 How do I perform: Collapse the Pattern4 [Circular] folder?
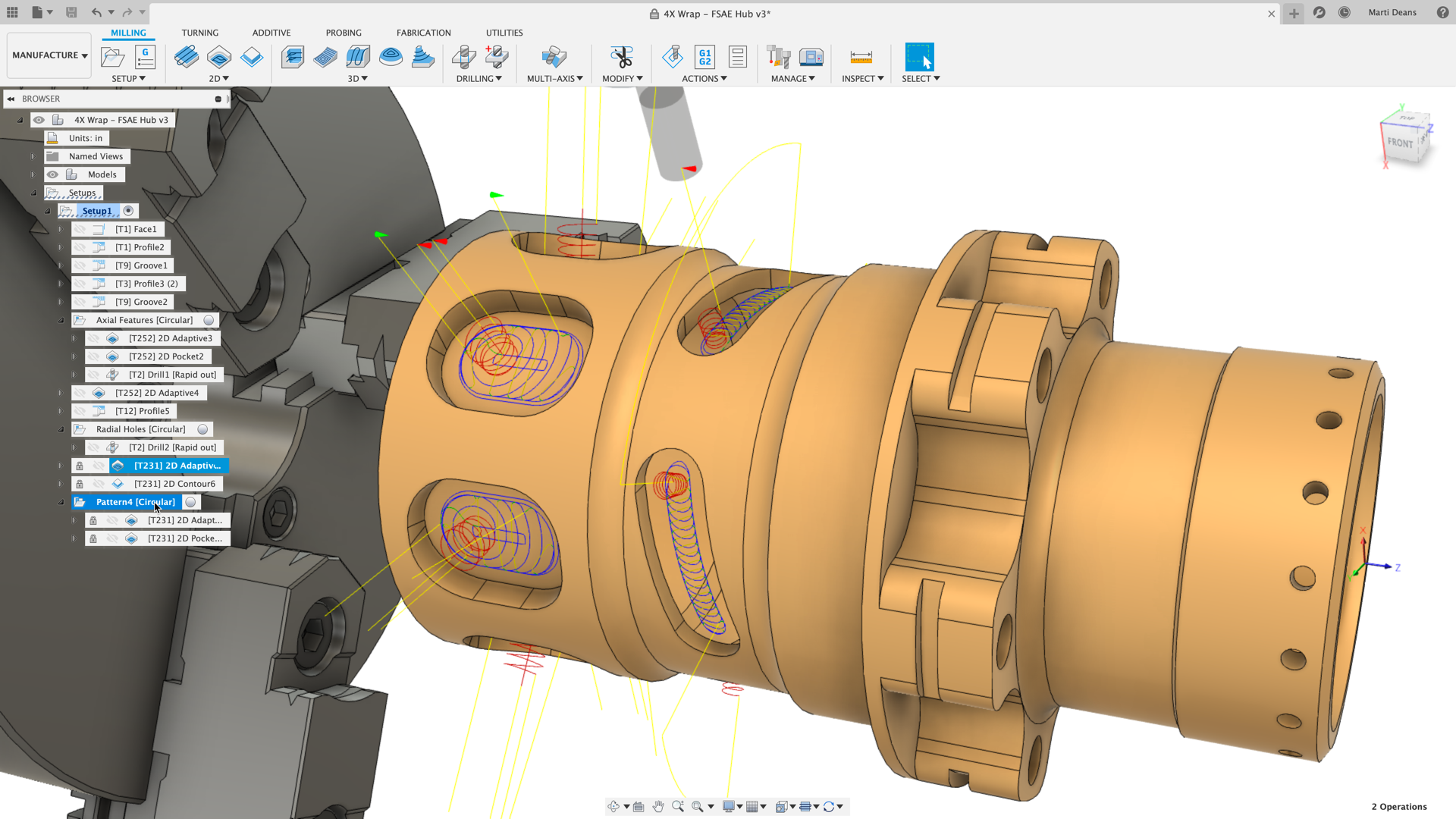pos(61,502)
